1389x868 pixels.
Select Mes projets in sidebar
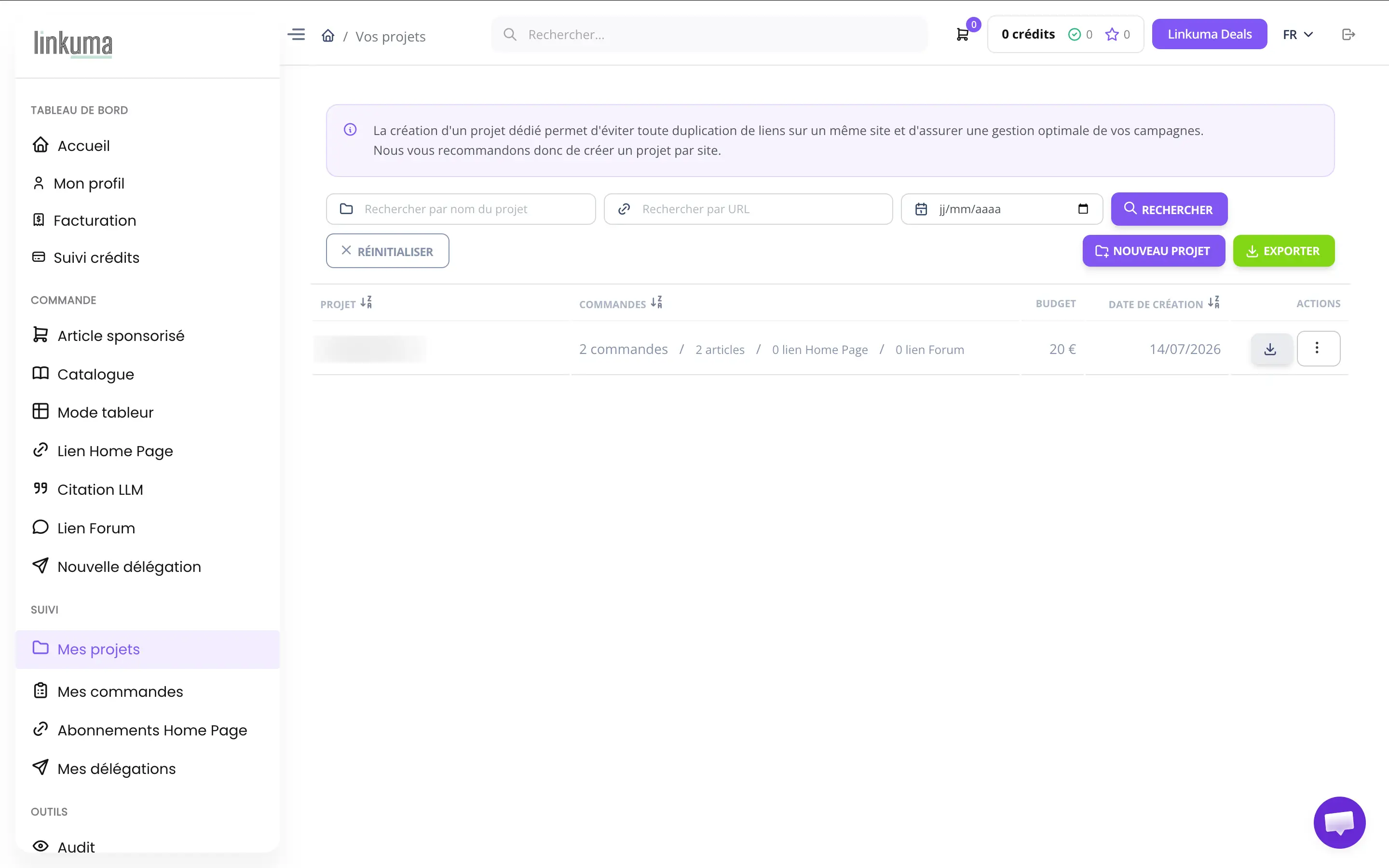coord(148,649)
